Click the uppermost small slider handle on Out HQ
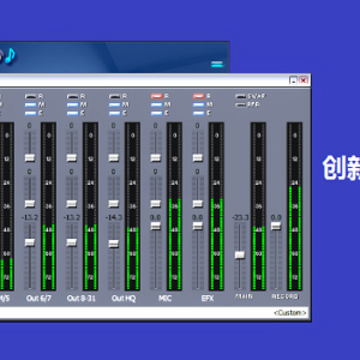The image size is (360, 360). click(114, 158)
